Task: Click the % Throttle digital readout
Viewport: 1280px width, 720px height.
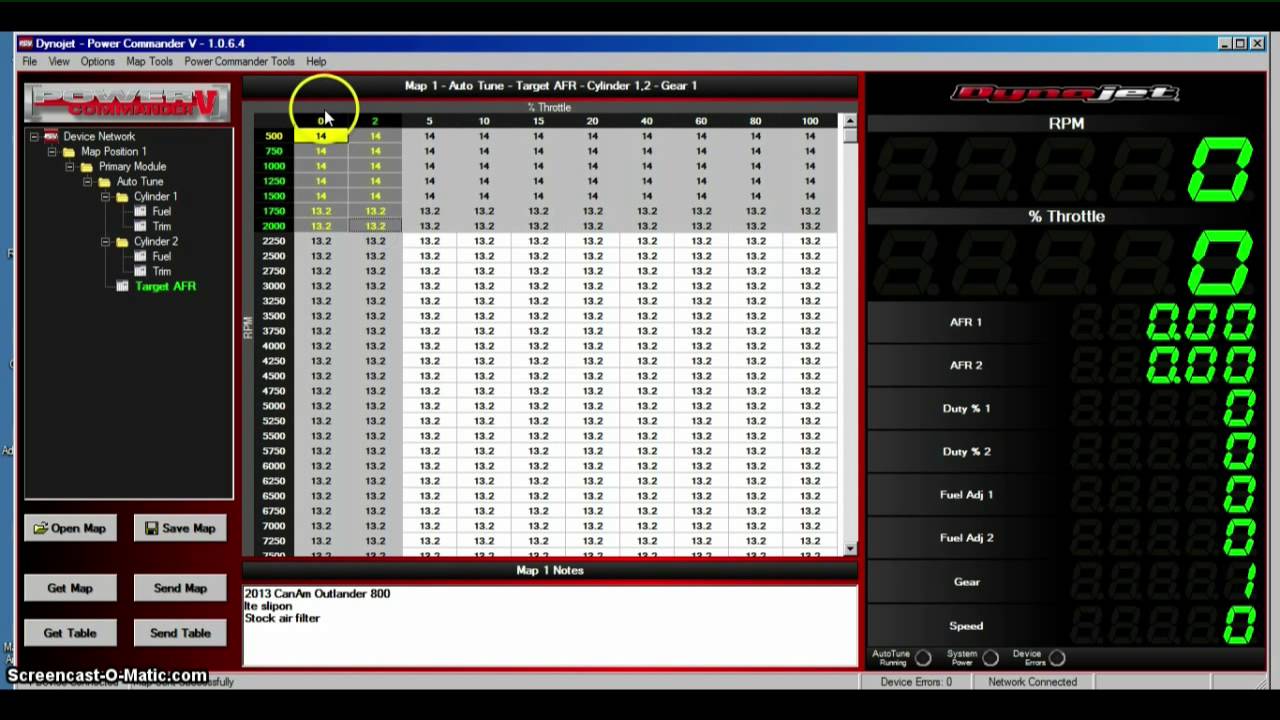Action: tap(1065, 263)
